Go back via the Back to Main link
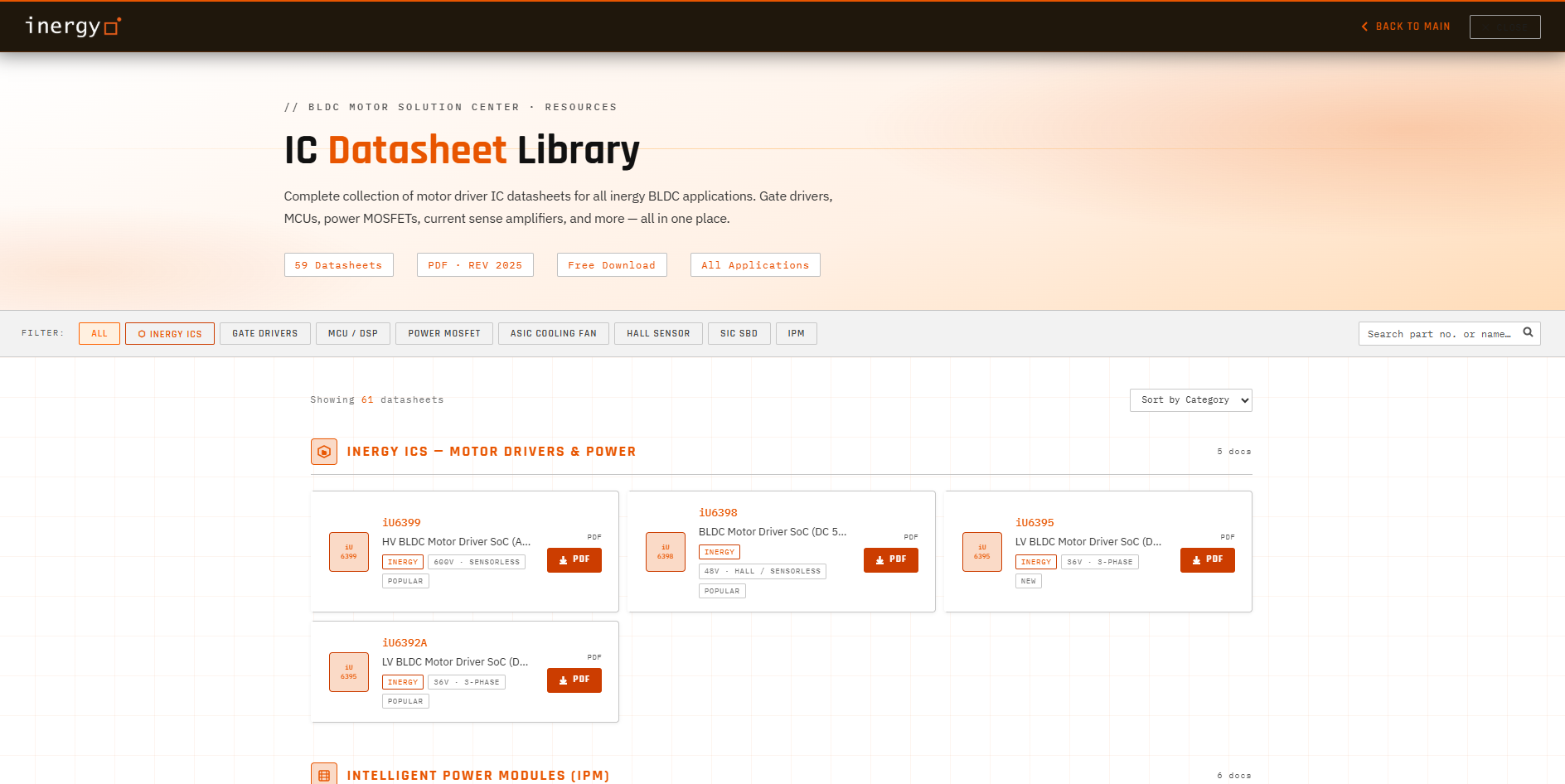1565x784 pixels. pos(1406,27)
